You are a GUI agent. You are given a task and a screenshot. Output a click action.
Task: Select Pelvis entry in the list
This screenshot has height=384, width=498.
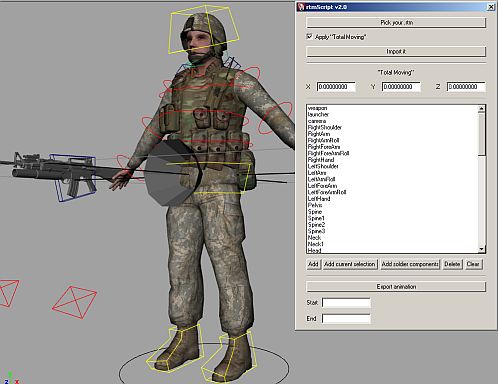tap(315, 205)
